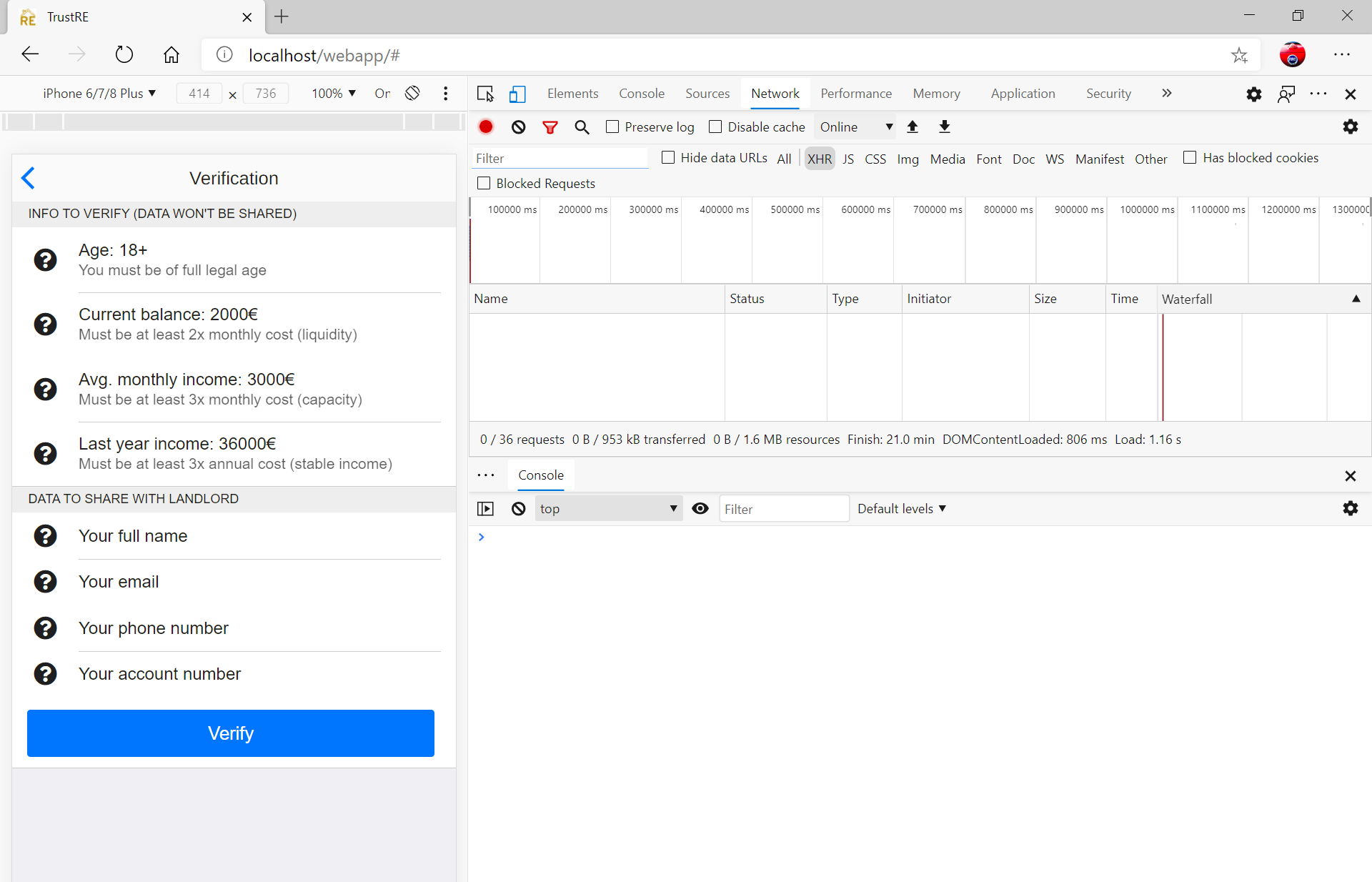Switch to the Elements tab
The width and height of the screenshot is (1372, 882).
tap(572, 94)
